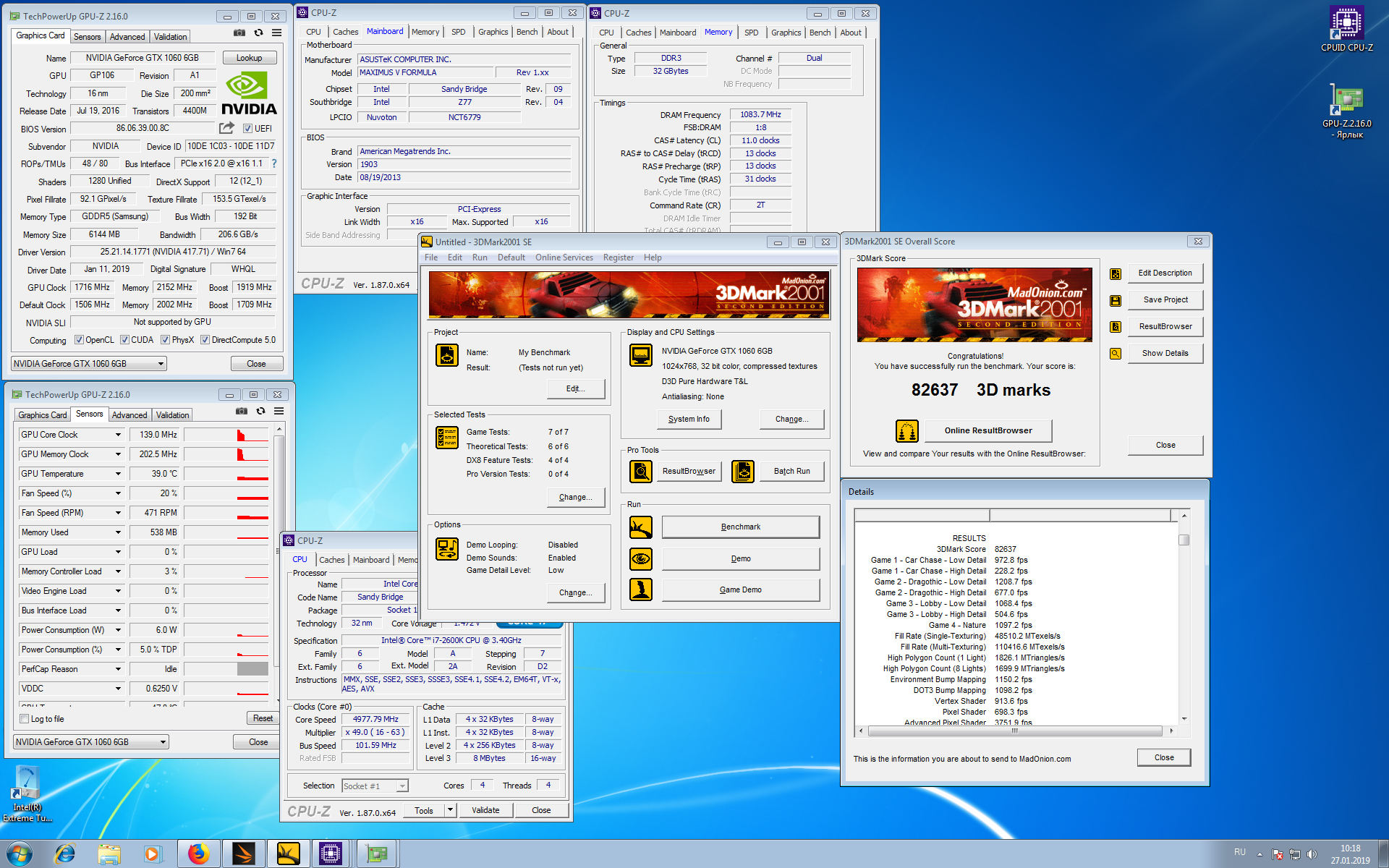
Task: Click the Game Demo icon
Action: pos(641,590)
